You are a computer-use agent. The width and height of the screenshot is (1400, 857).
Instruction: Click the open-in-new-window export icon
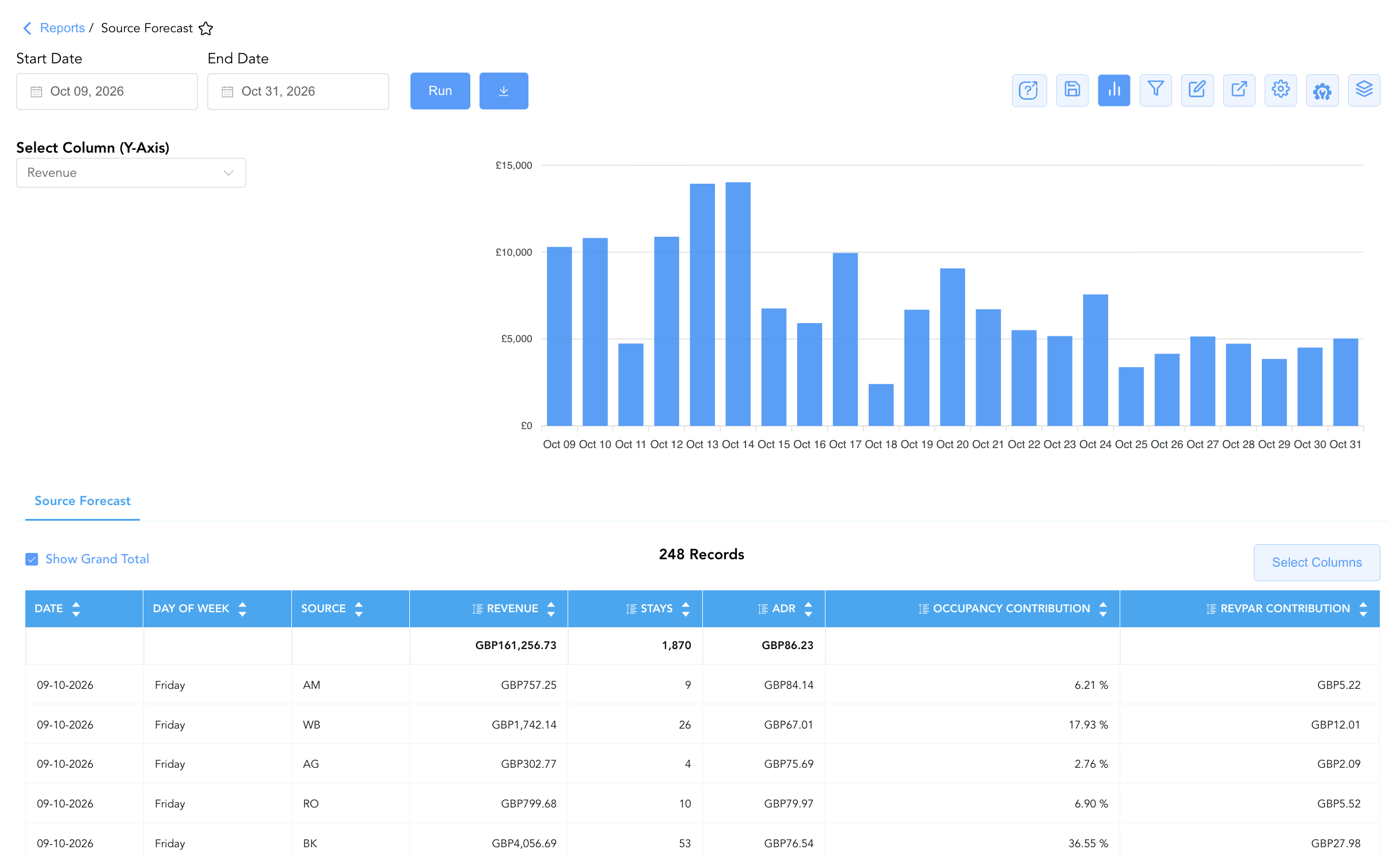click(x=1239, y=90)
